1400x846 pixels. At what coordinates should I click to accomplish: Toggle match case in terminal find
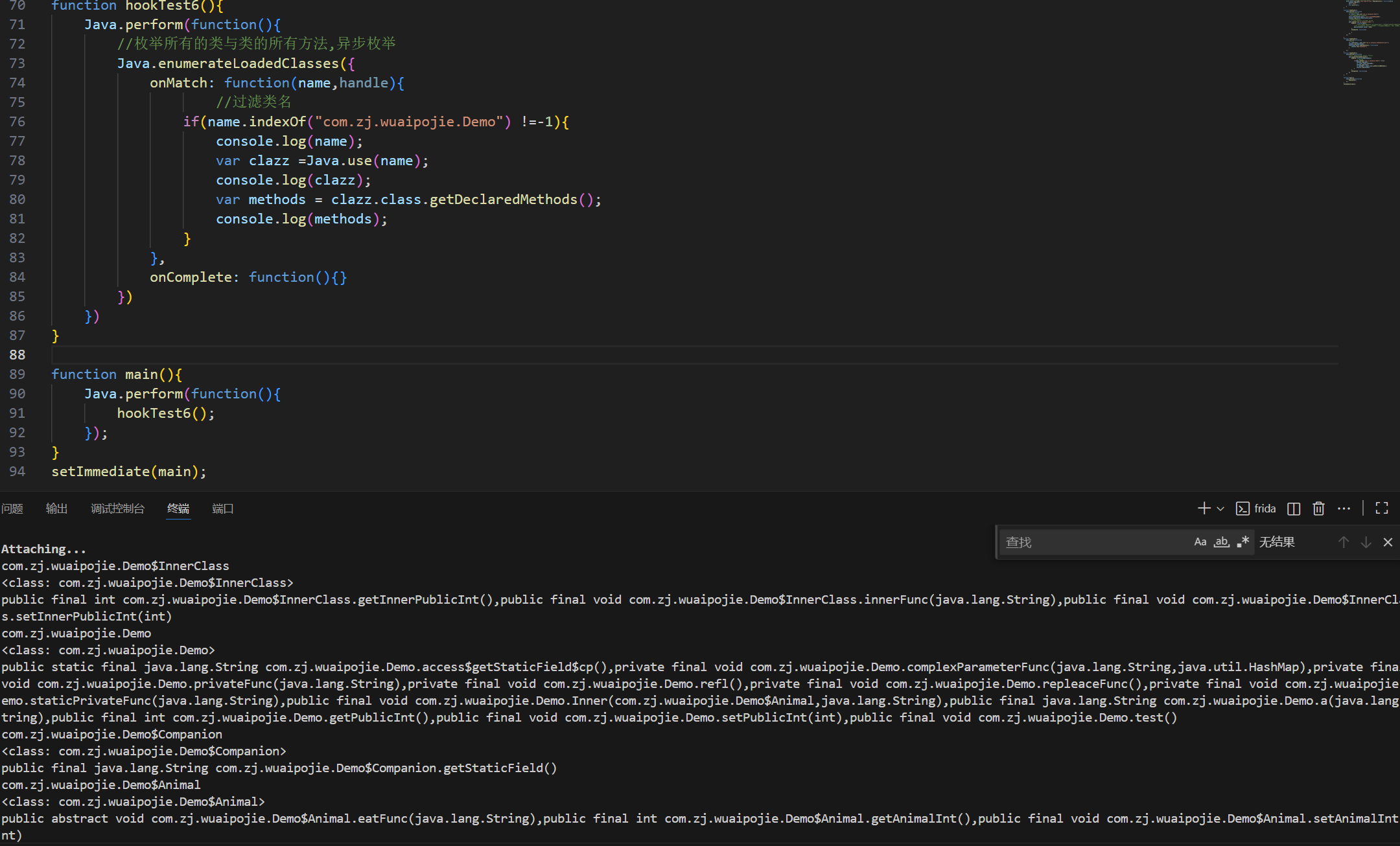pyautogui.click(x=1200, y=542)
